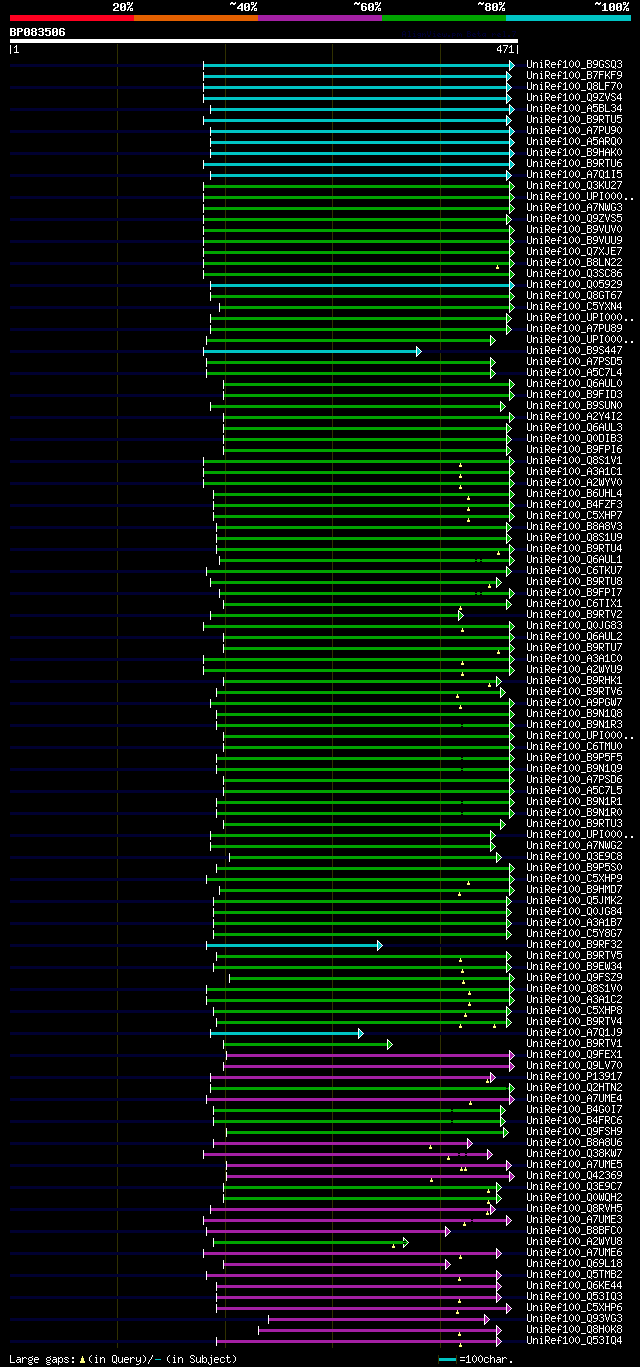Click the UniRef100_Q05929 label
640x1367 pixels.
[574, 285]
